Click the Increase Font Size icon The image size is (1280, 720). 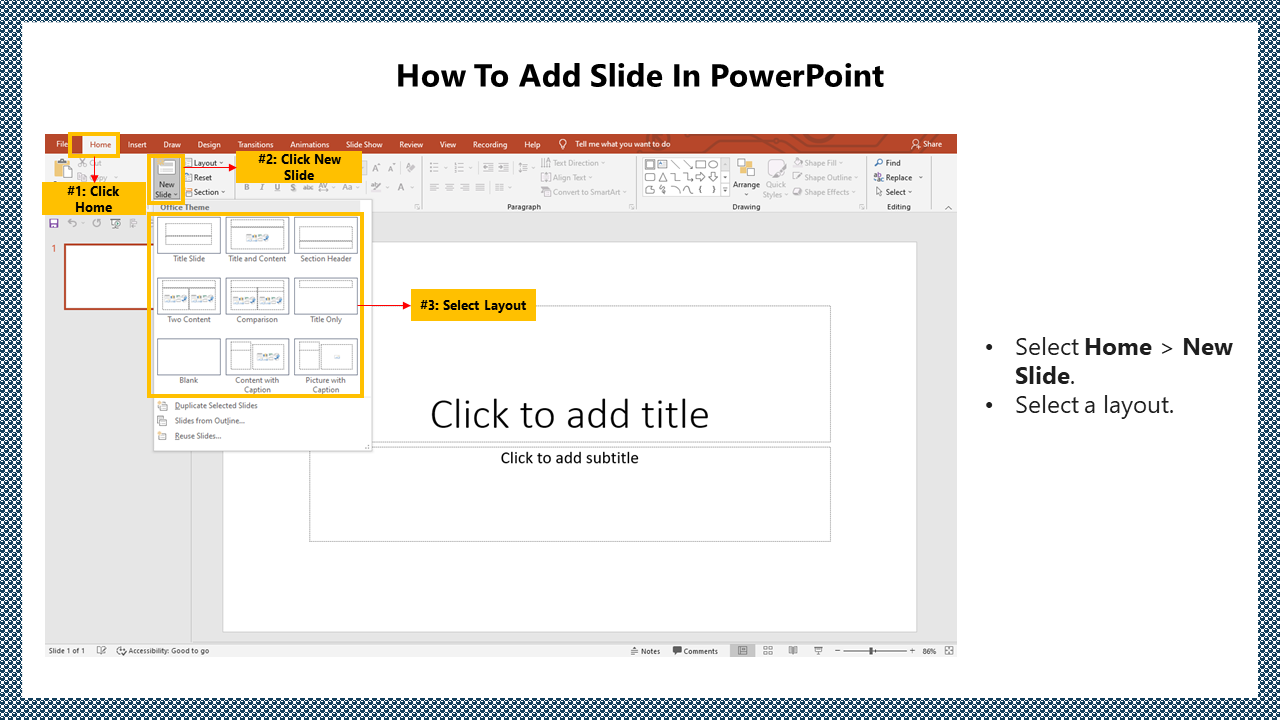(x=376, y=167)
